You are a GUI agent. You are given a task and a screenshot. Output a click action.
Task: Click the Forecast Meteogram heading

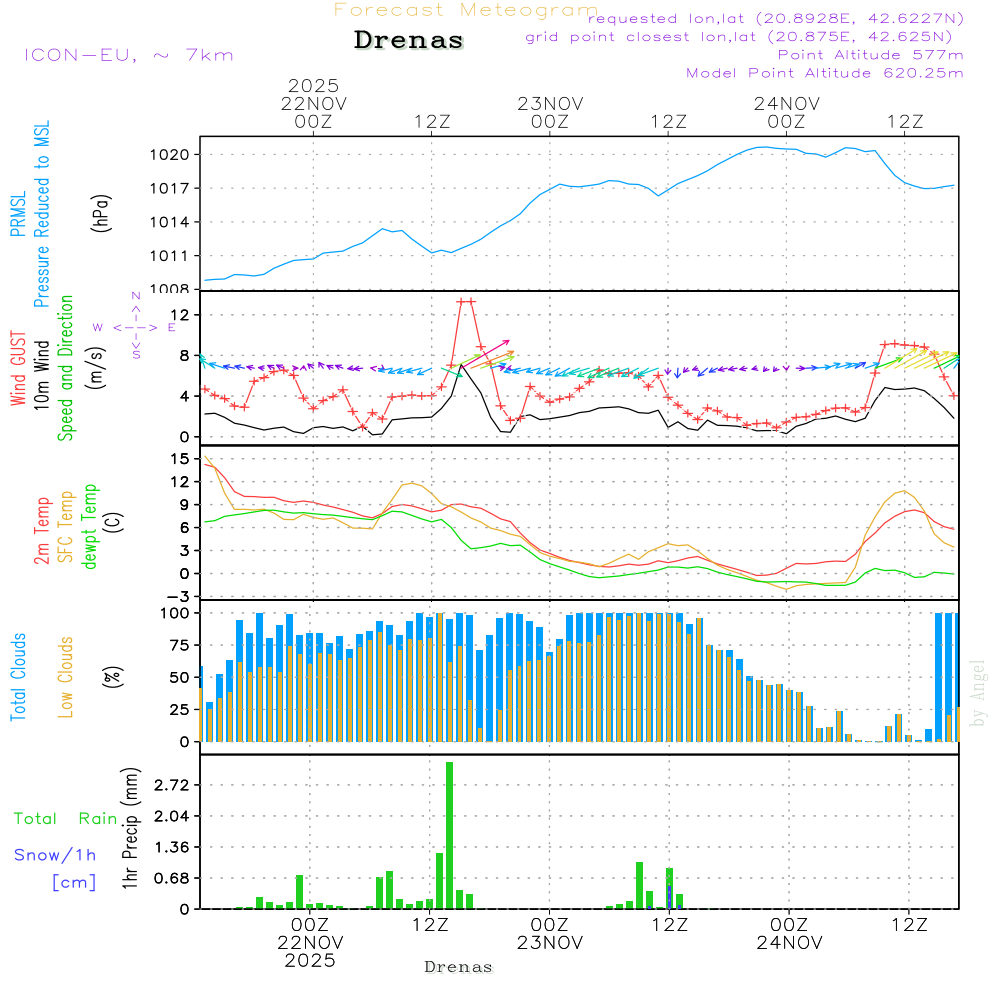pyautogui.click(x=466, y=10)
